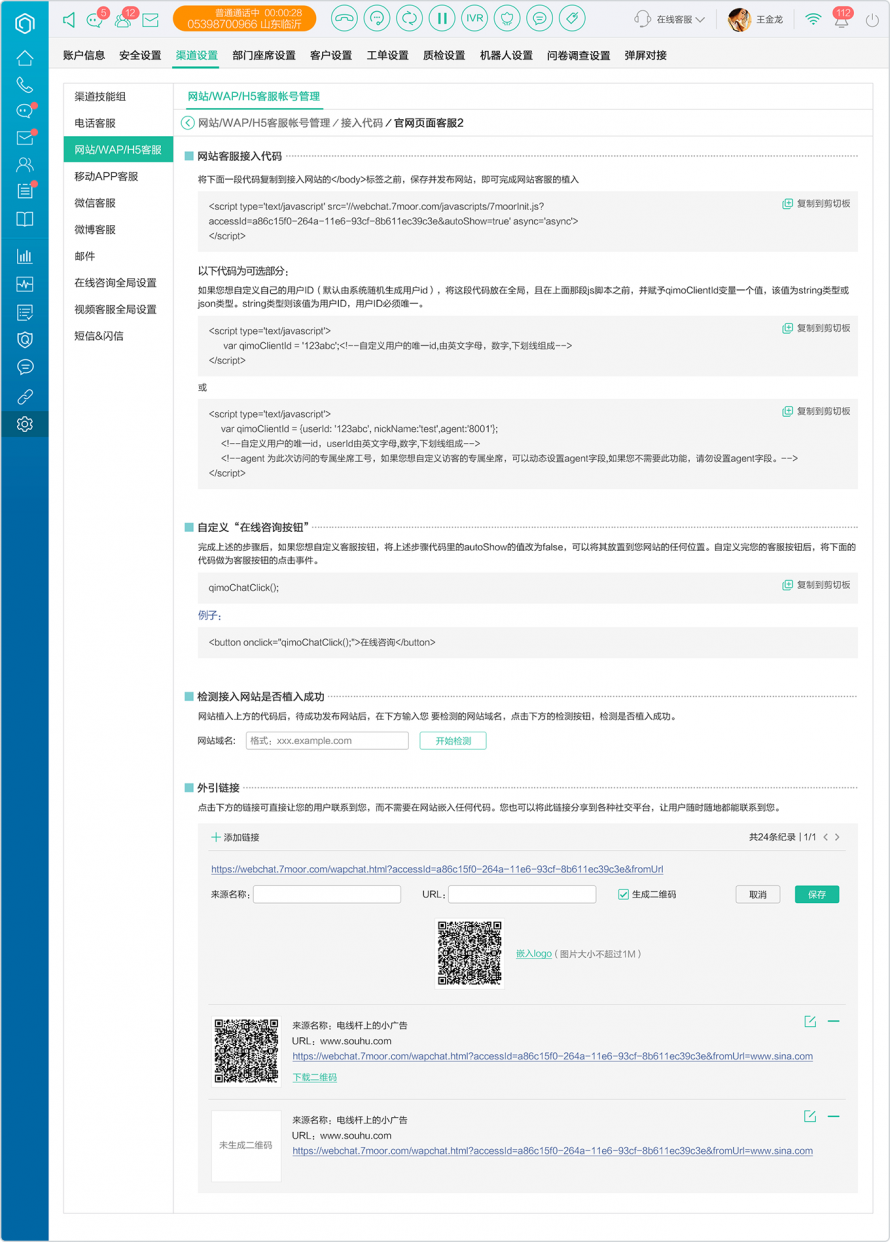Click the 嵌入logo link

point(533,954)
